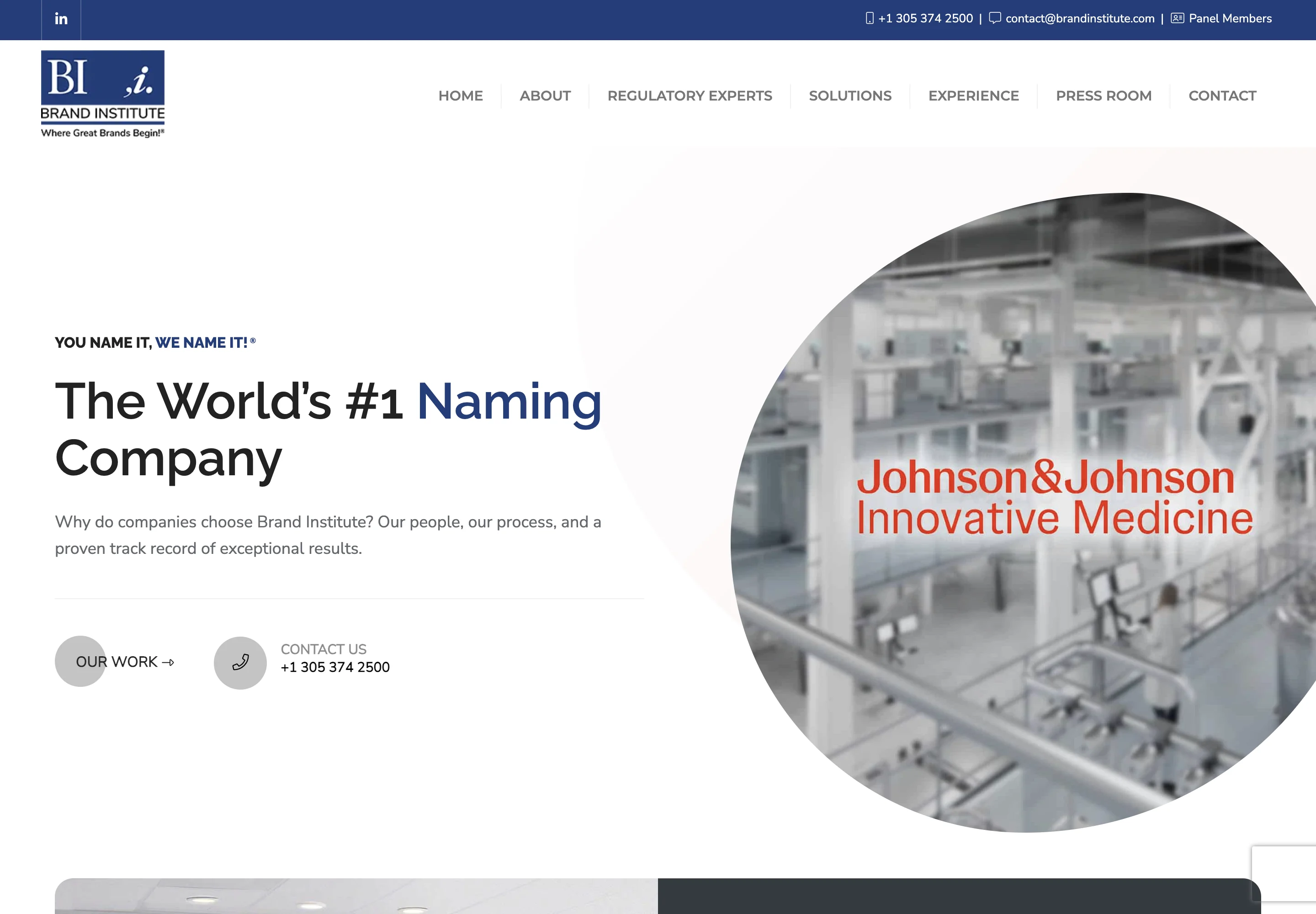Click the chat bubble email icon

(x=995, y=18)
